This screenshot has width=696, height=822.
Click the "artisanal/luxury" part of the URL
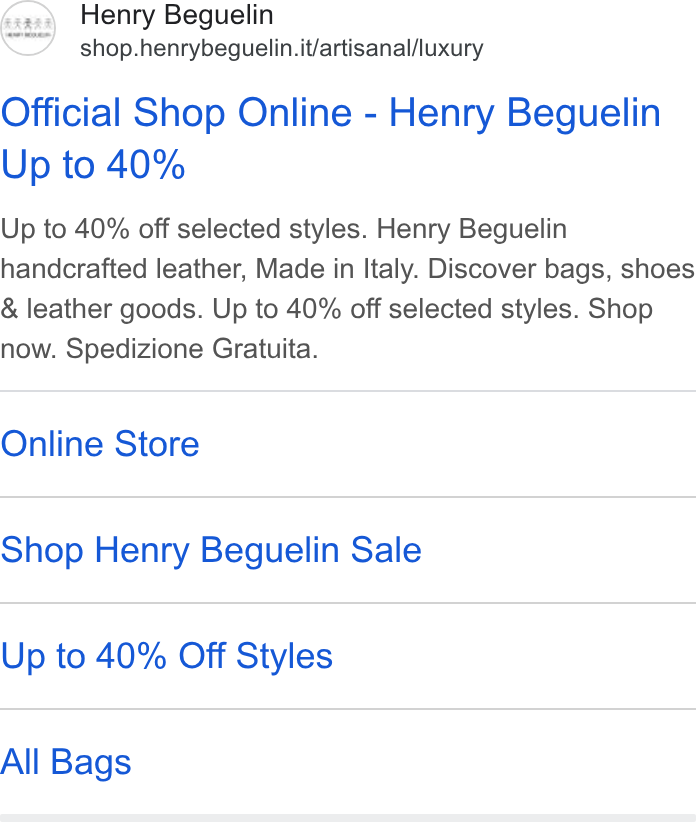point(401,49)
